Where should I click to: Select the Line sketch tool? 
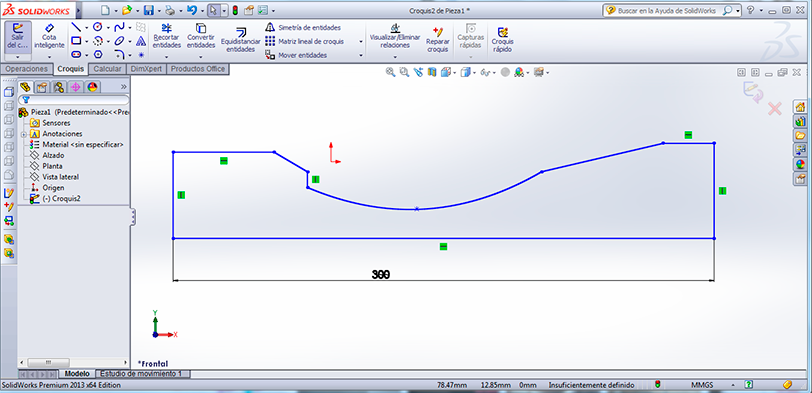[x=76, y=27]
